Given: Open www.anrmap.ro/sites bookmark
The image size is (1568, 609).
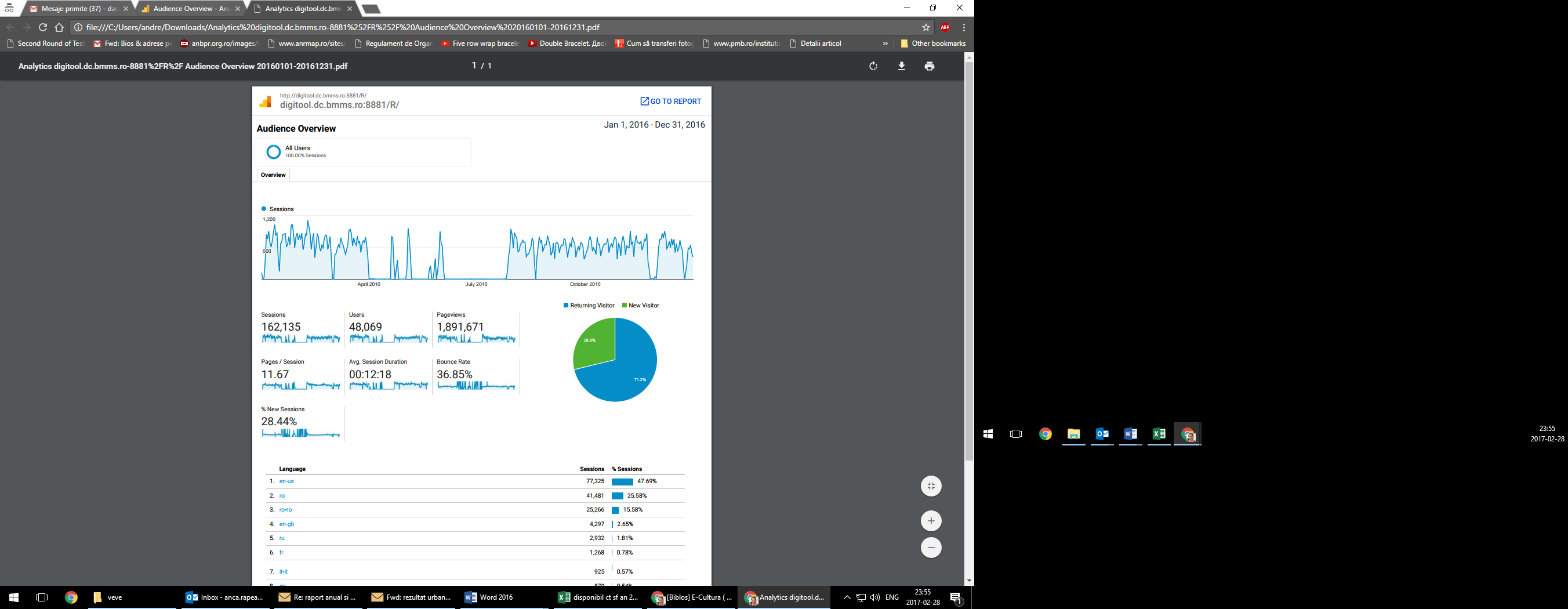Looking at the screenshot, I should (307, 43).
